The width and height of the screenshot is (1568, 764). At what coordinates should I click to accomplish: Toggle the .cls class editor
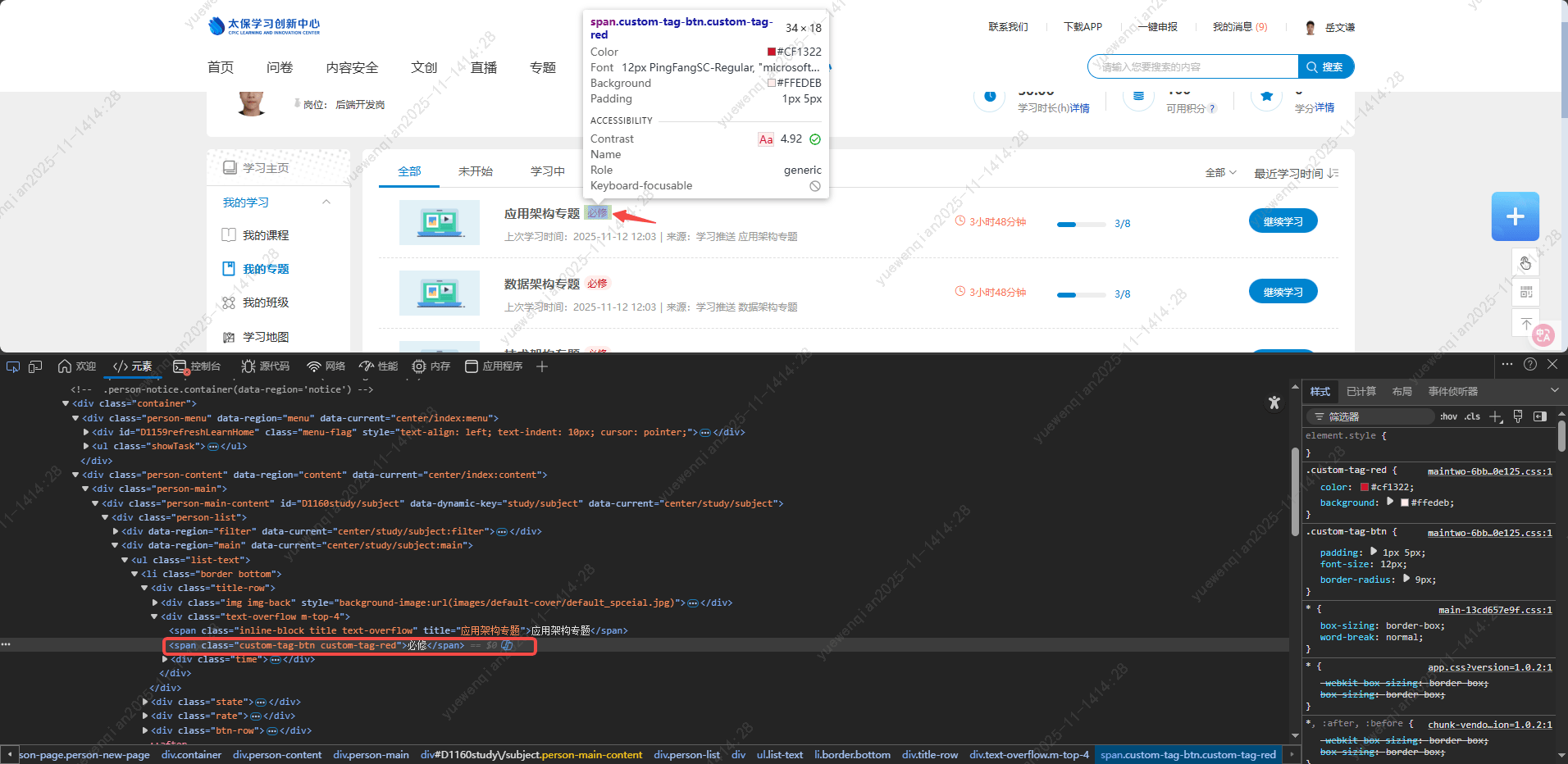point(1472,416)
